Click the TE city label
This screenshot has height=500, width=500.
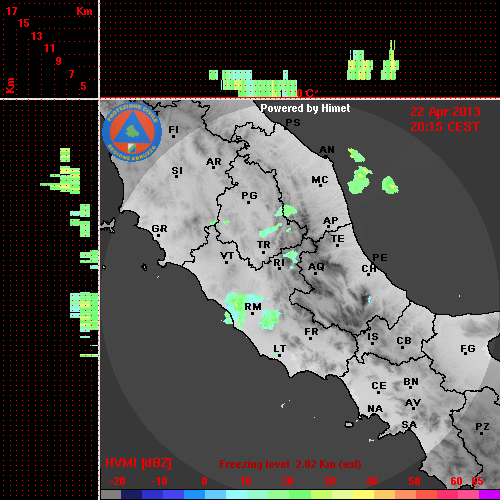[x=338, y=239]
